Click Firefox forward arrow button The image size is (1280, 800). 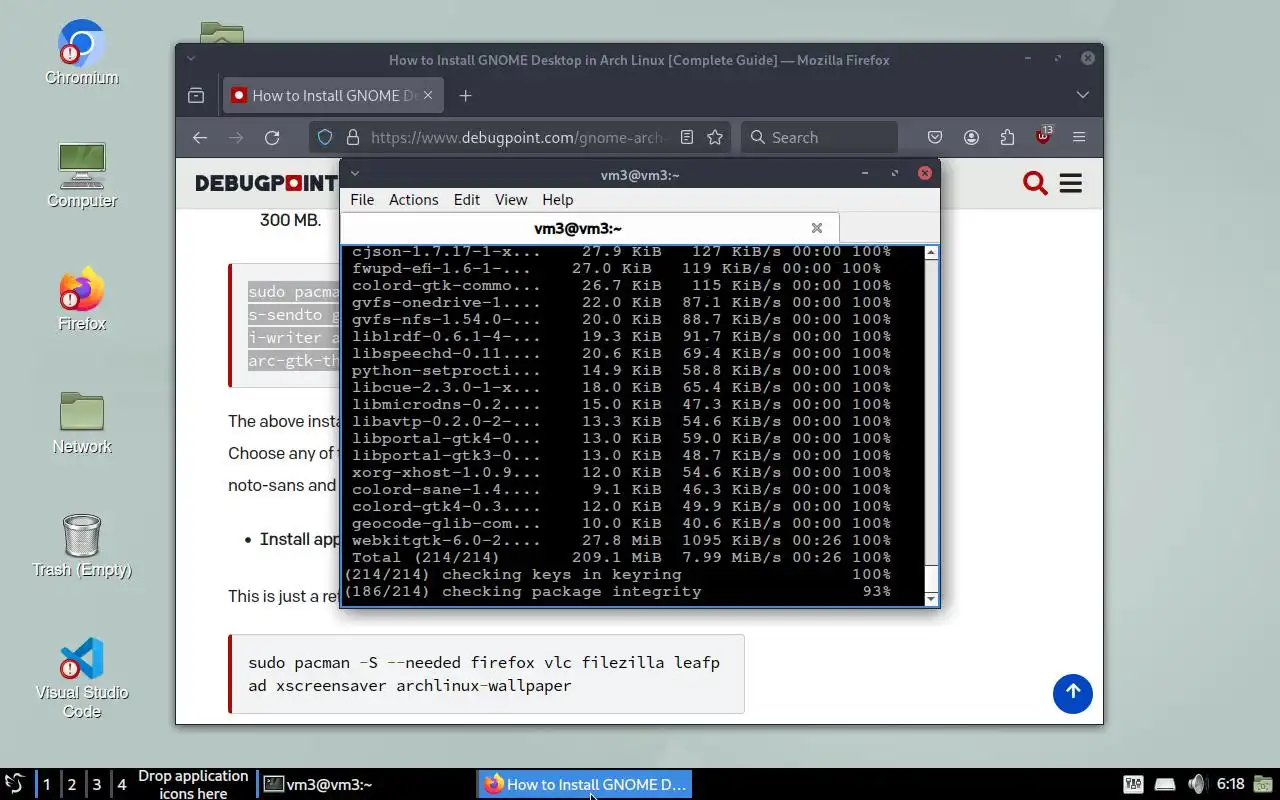click(236, 137)
